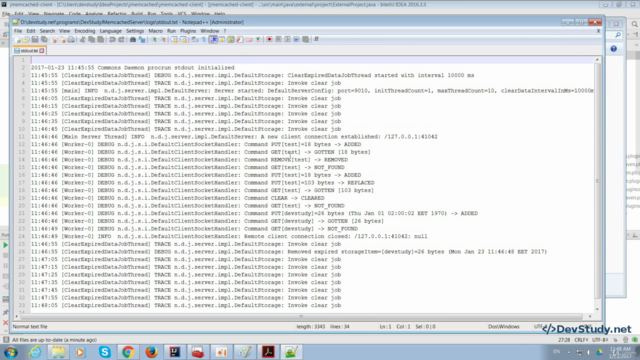640x360 pixels.
Task: Click the Playback macro icon
Action: (287, 39)
